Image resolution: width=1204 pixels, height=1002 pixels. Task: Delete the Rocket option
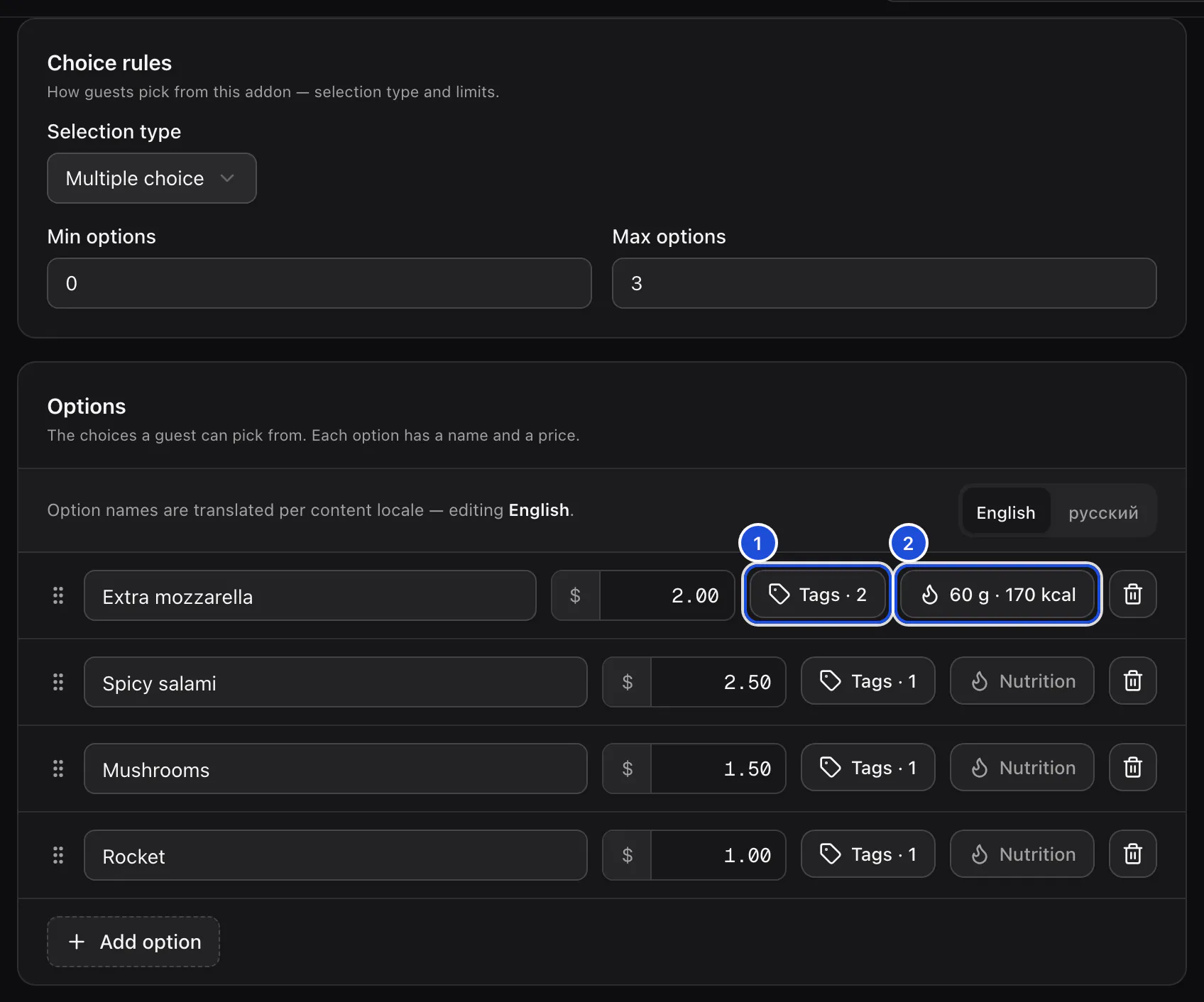click(1133, 854)
